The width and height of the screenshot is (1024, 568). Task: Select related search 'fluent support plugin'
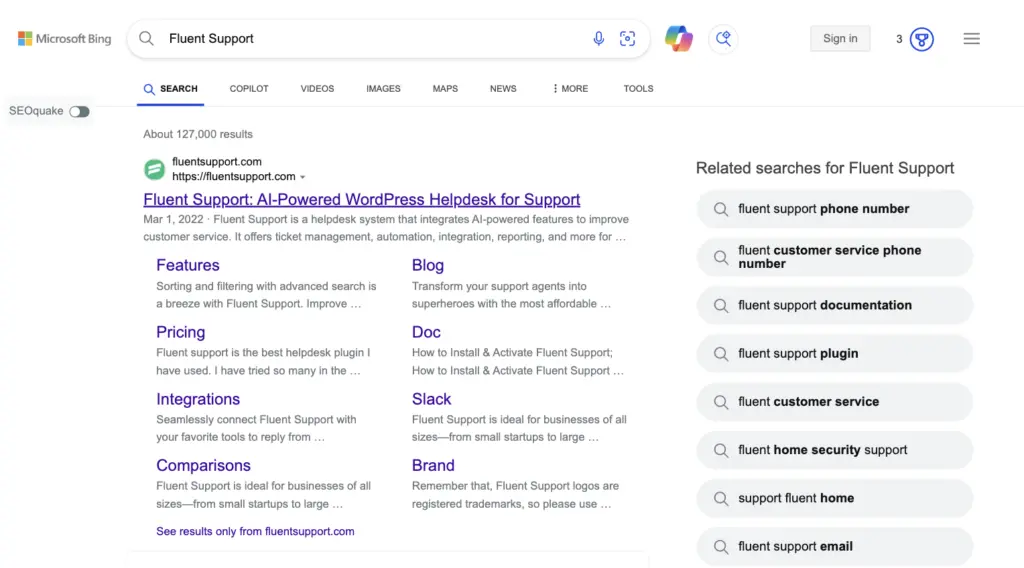click(835, 354)
